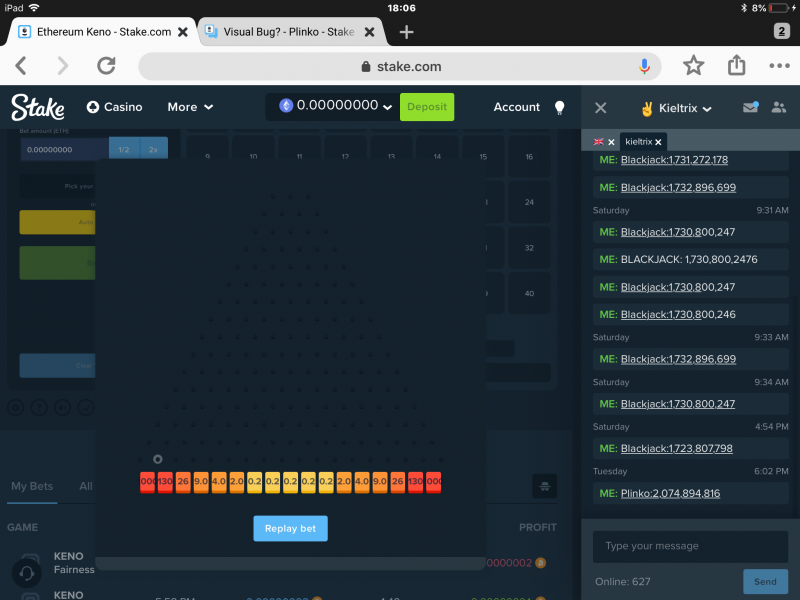
Task: Select Keno number tile 16
Action: click(529, 157)
